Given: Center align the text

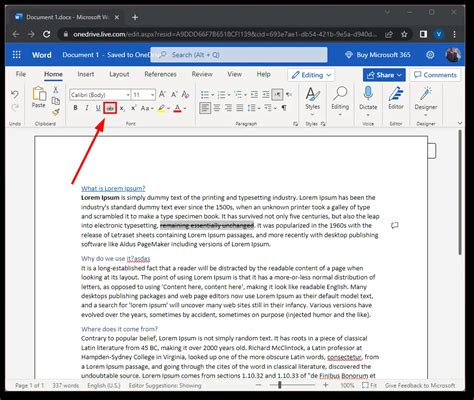Looking at the screenshot, I should [x=217, y=108].
